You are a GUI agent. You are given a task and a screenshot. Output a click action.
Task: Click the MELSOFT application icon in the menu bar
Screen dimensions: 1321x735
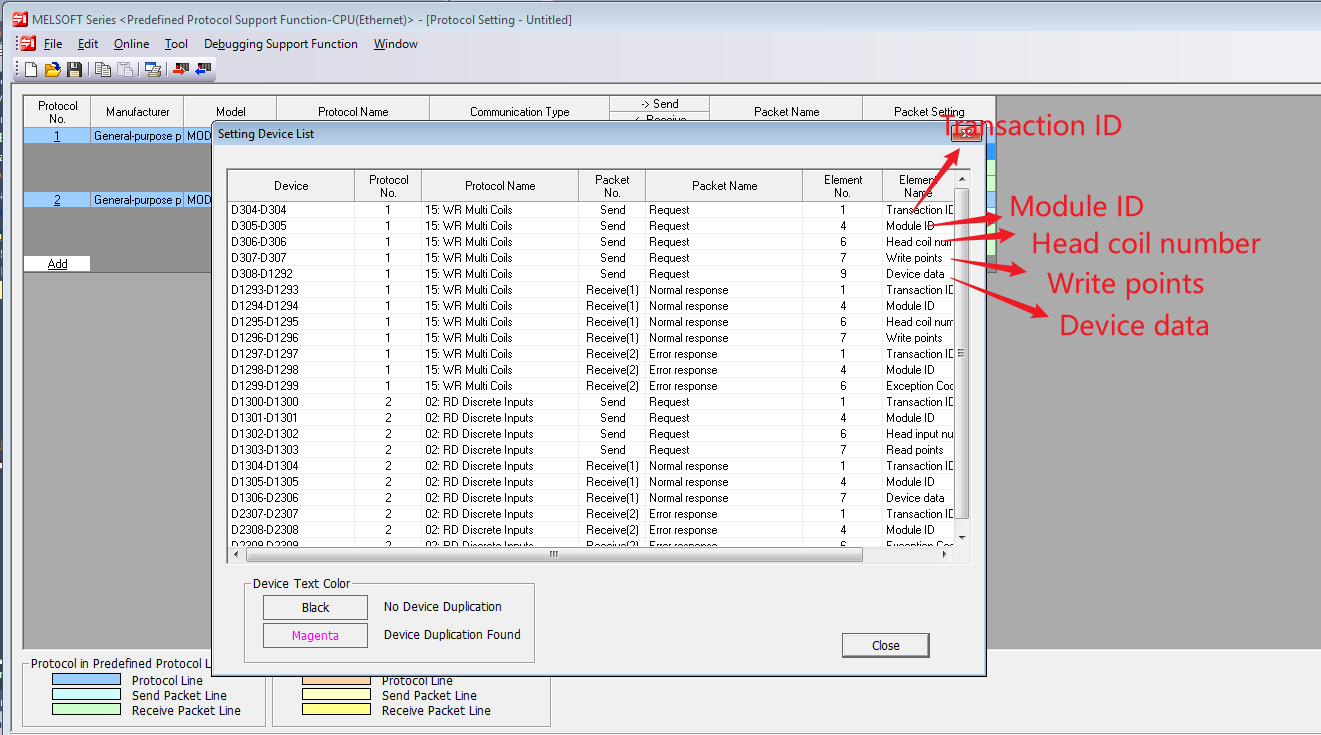(x=27, y=44)
